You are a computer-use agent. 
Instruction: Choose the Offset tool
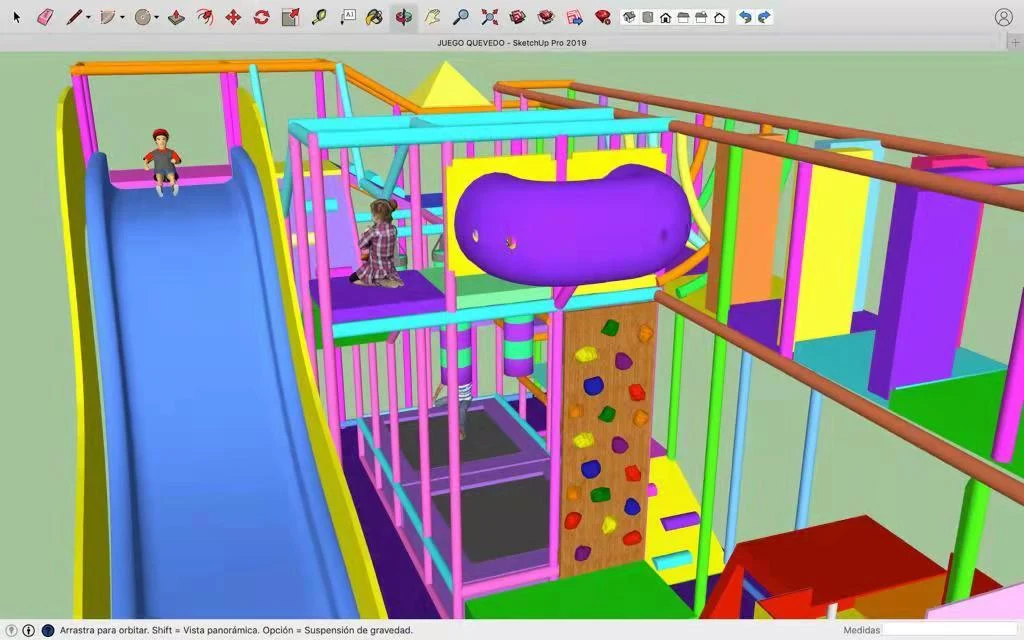tap(204, 17)
